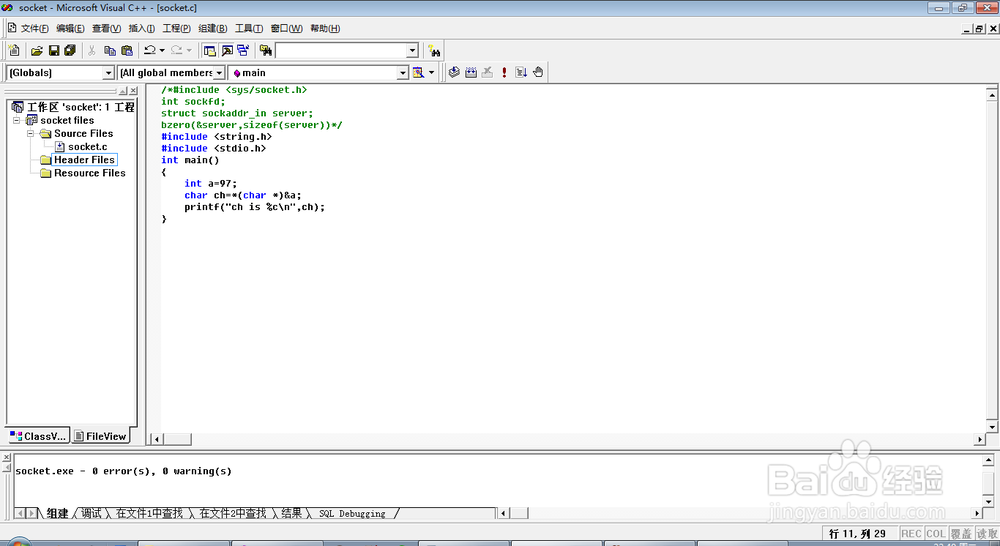1000x546 pixels.
Task: Select the Header Files folder
Action: coord(84,159)
